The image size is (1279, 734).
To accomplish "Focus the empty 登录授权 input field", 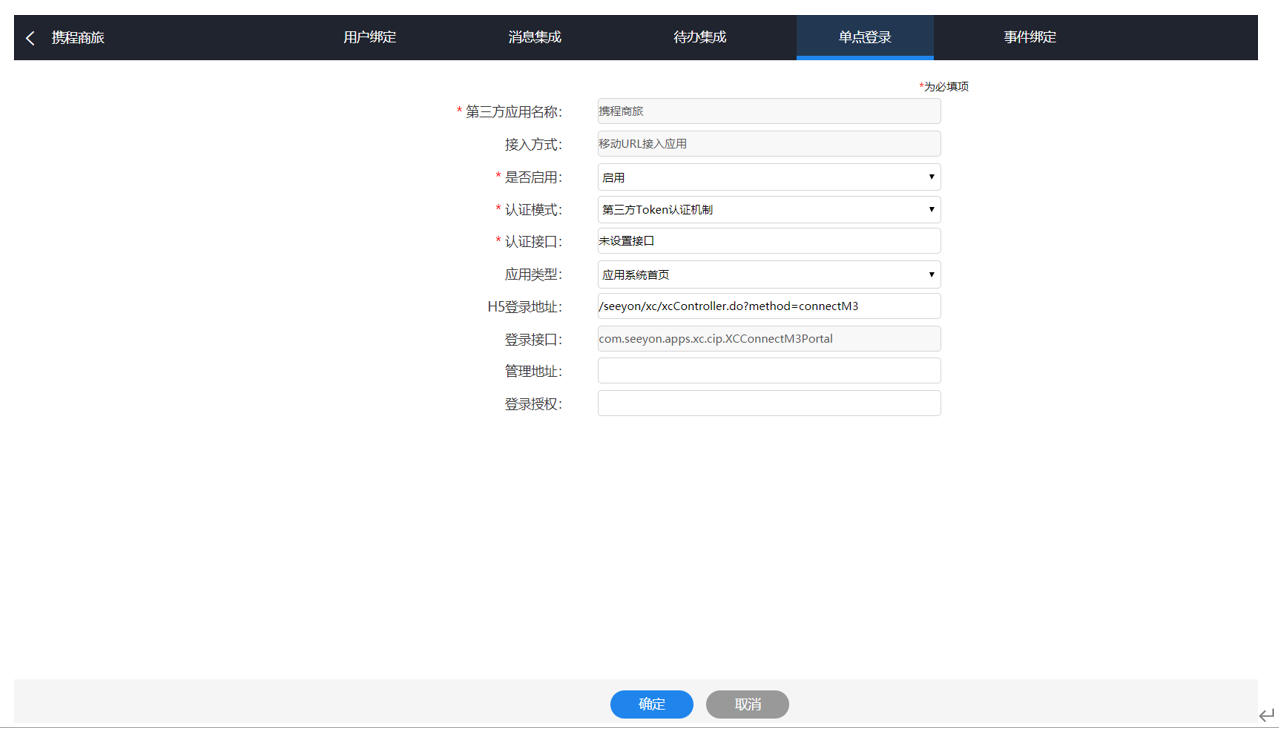I will (768, 403).
